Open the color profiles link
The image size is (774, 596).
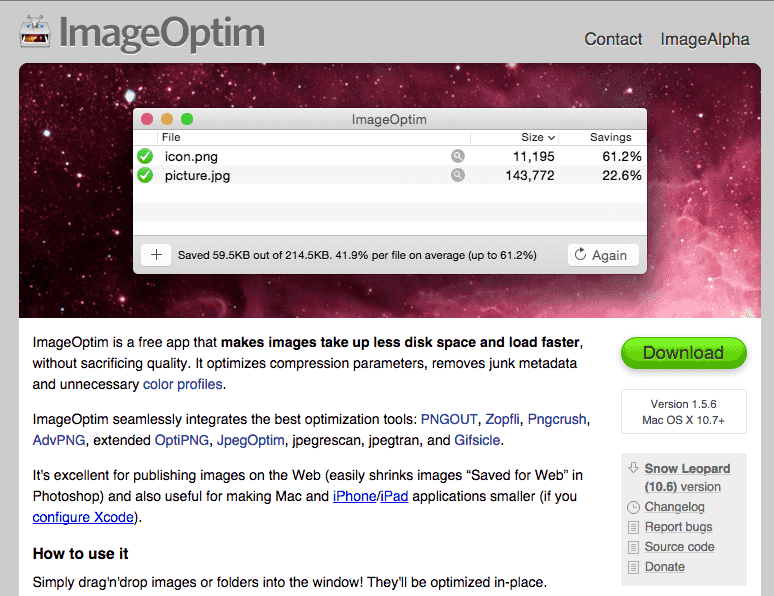tap(183, 384)
